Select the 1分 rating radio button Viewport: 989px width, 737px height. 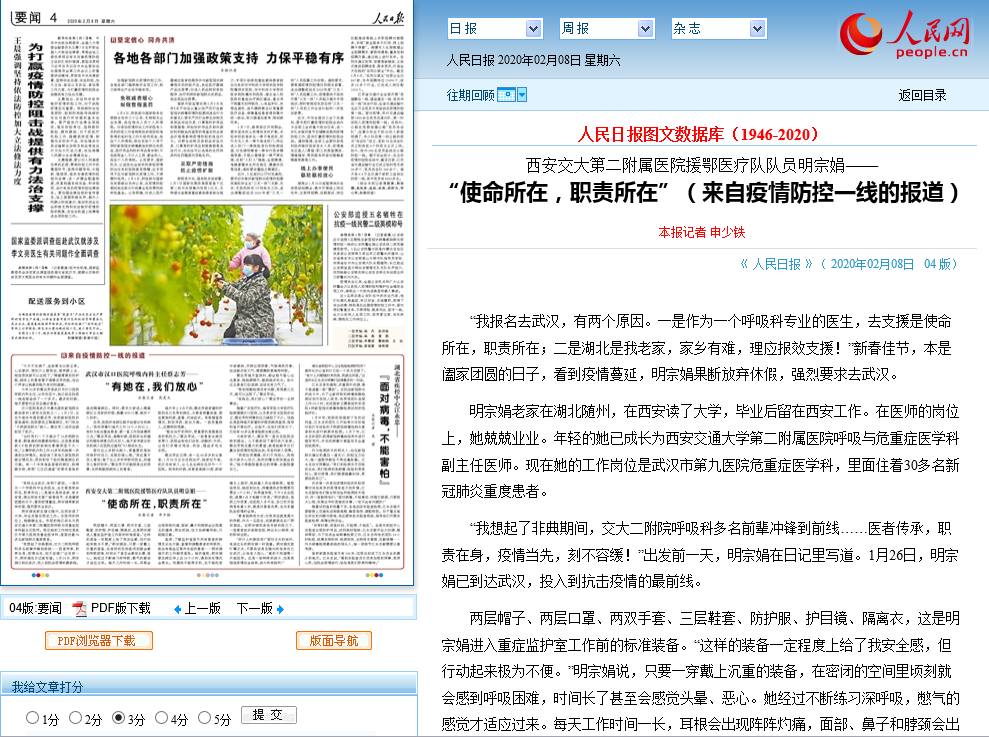(x=32, y=718)
